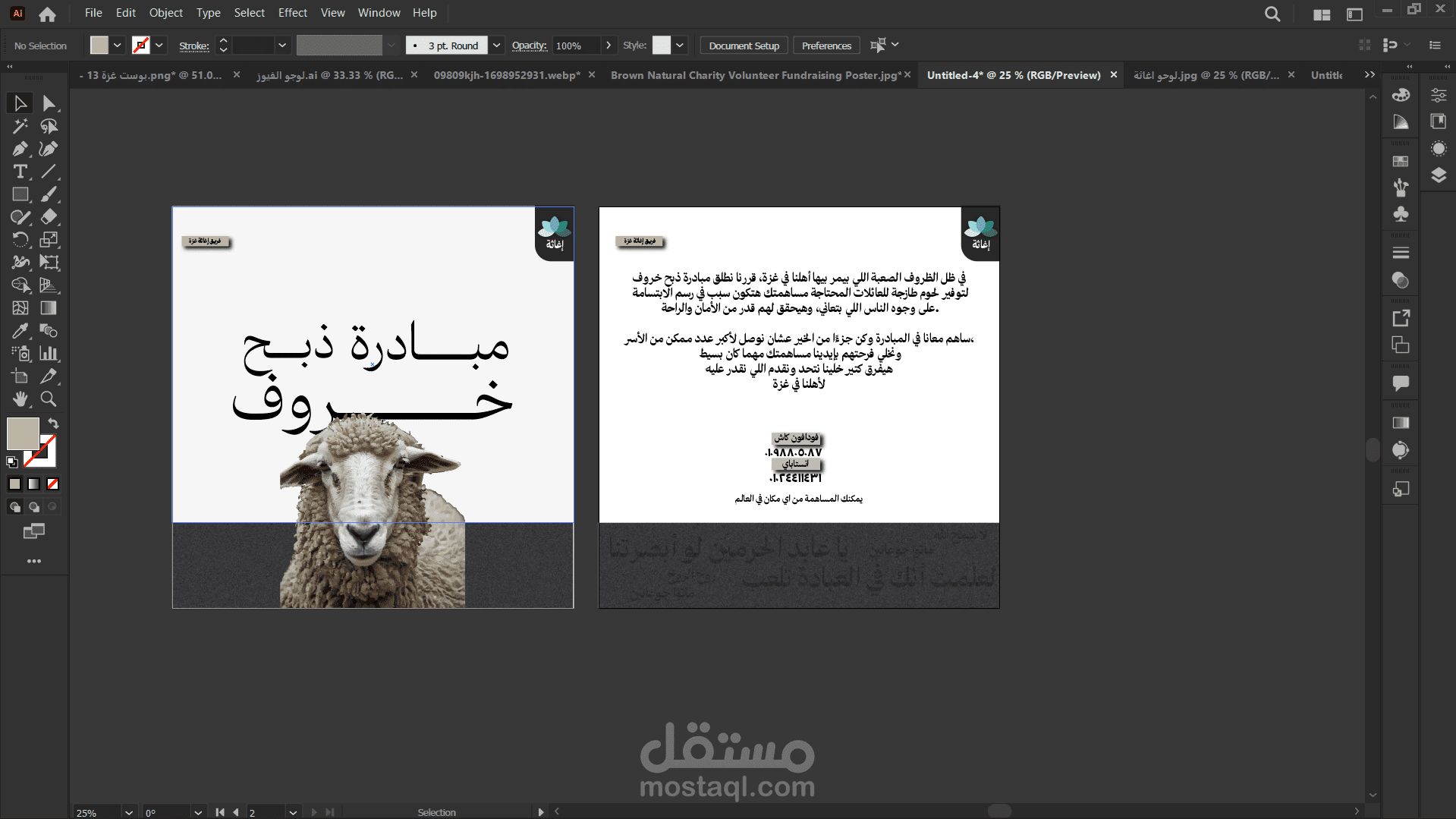Open the Effect menu
Viewport: 1456px width, 819px height.
pos(293,13)
